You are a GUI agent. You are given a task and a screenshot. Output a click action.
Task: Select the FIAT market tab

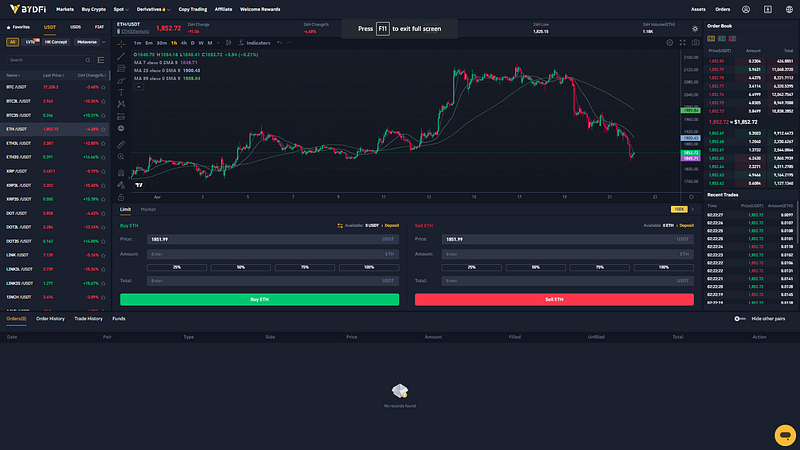99,27
